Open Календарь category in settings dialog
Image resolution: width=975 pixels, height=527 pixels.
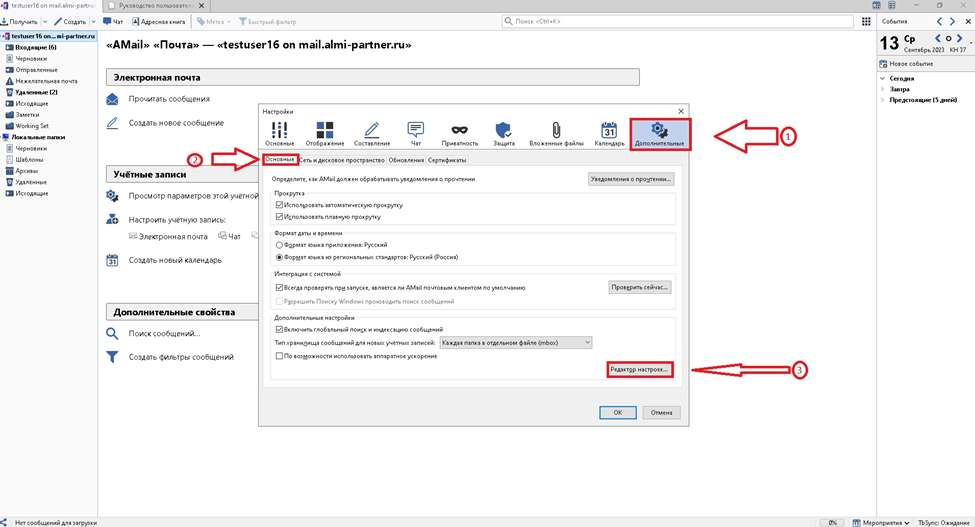click(609, 134)
